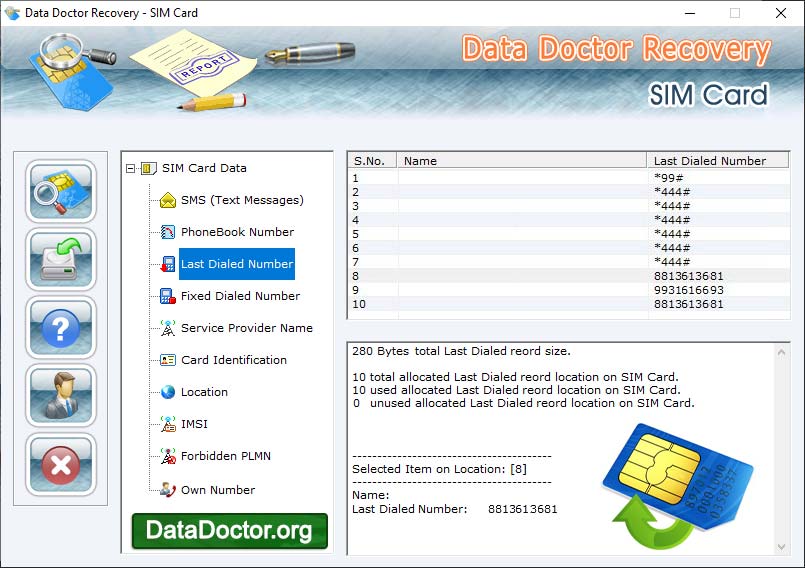This screenshot has width=805, height=568.
Task: Open the Help question mark button
Action: [61, 328]
